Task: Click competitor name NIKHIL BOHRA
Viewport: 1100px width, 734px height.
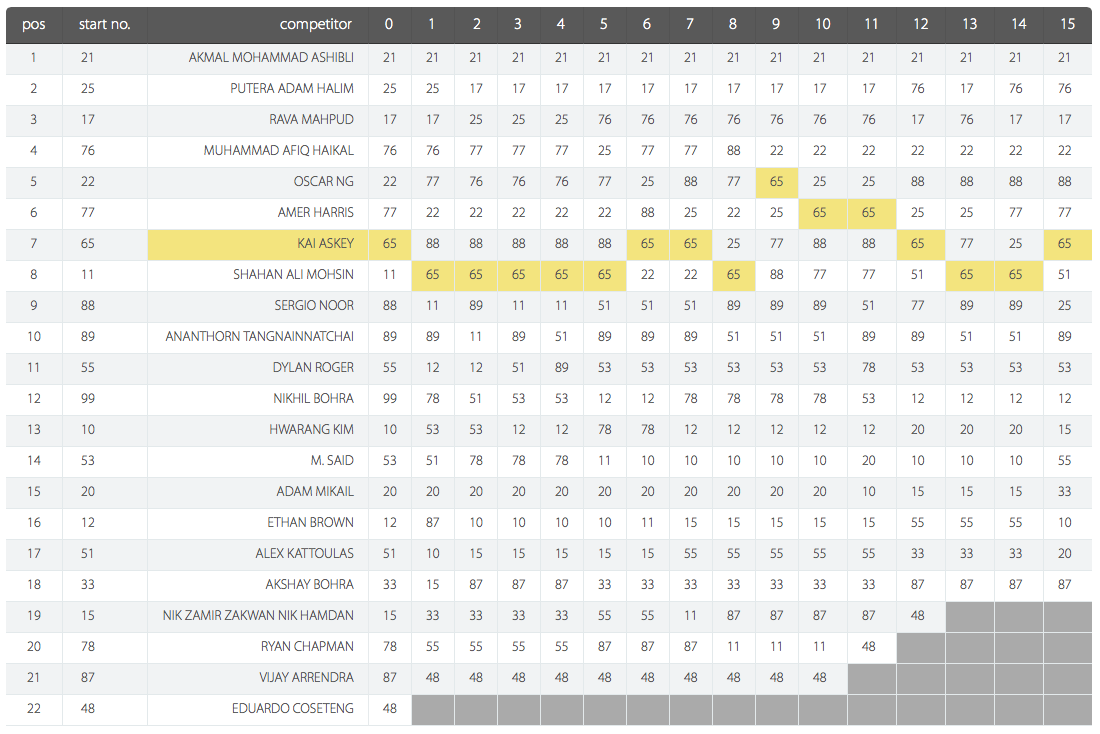Action: click(x=314, y=398)
